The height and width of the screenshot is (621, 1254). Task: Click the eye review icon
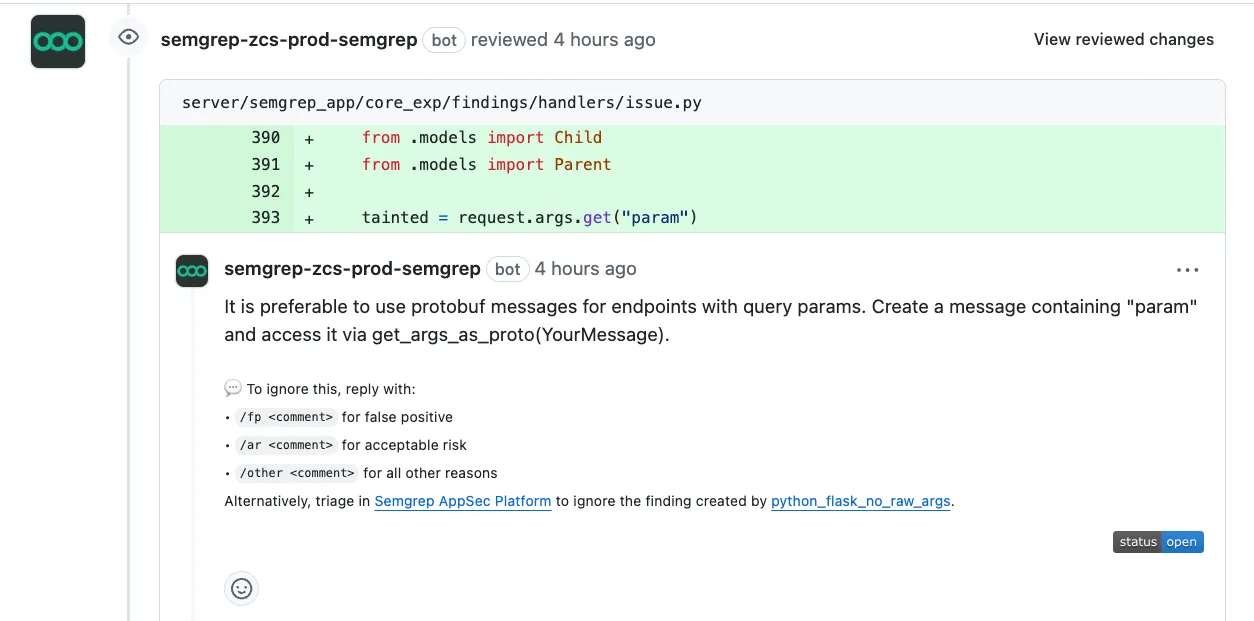pyautogui.click(x=128, y=38)
